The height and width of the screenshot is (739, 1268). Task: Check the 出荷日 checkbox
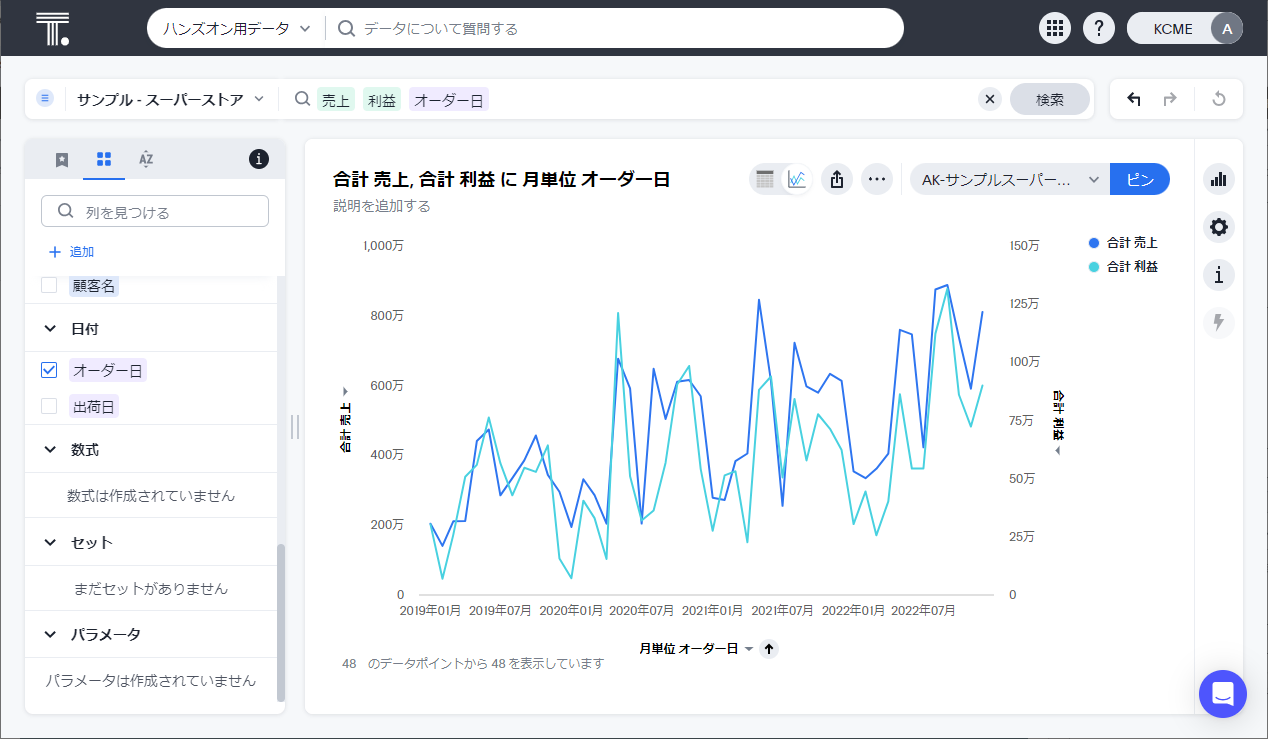[x=49, y=406]
